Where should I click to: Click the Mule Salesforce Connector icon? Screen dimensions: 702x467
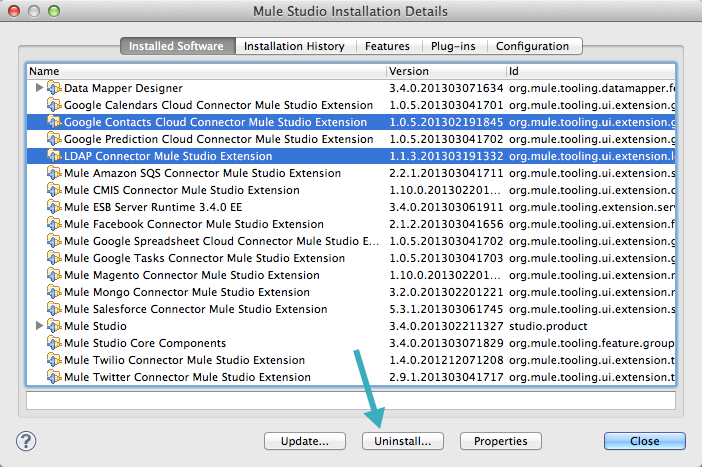tap(54, 309)
